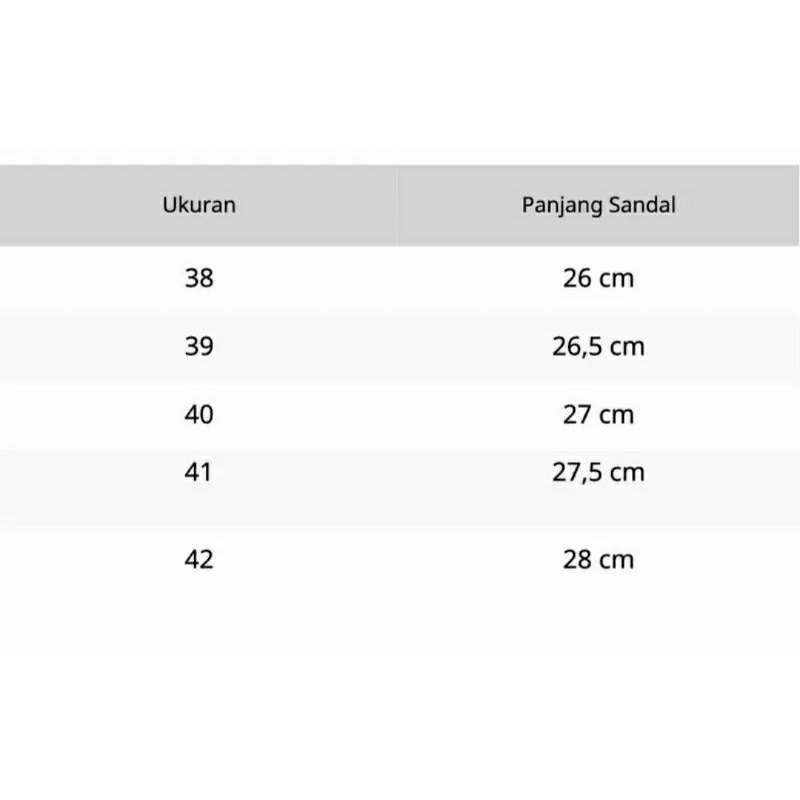Click the cm unit beside 27,5

pyautogui.click(x=627, y=472)
